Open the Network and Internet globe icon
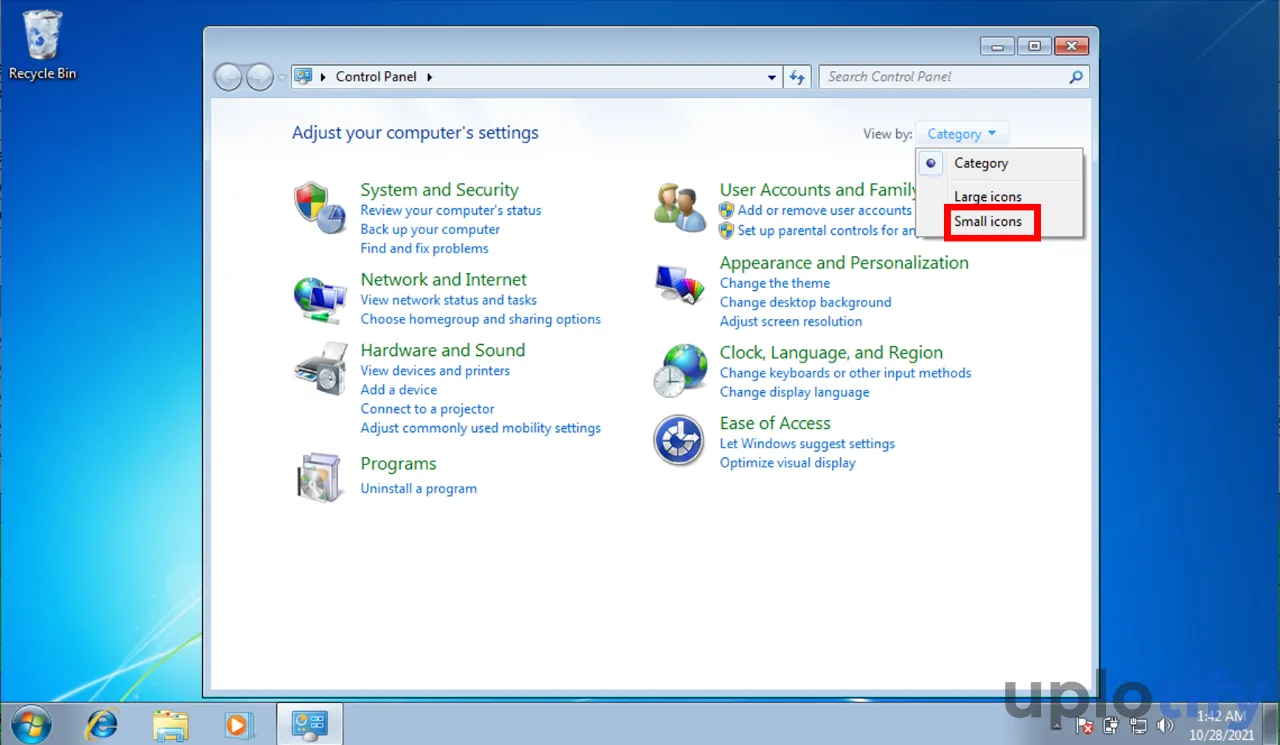This screenshot has width=1280, height=745. (x=320, y=298)
